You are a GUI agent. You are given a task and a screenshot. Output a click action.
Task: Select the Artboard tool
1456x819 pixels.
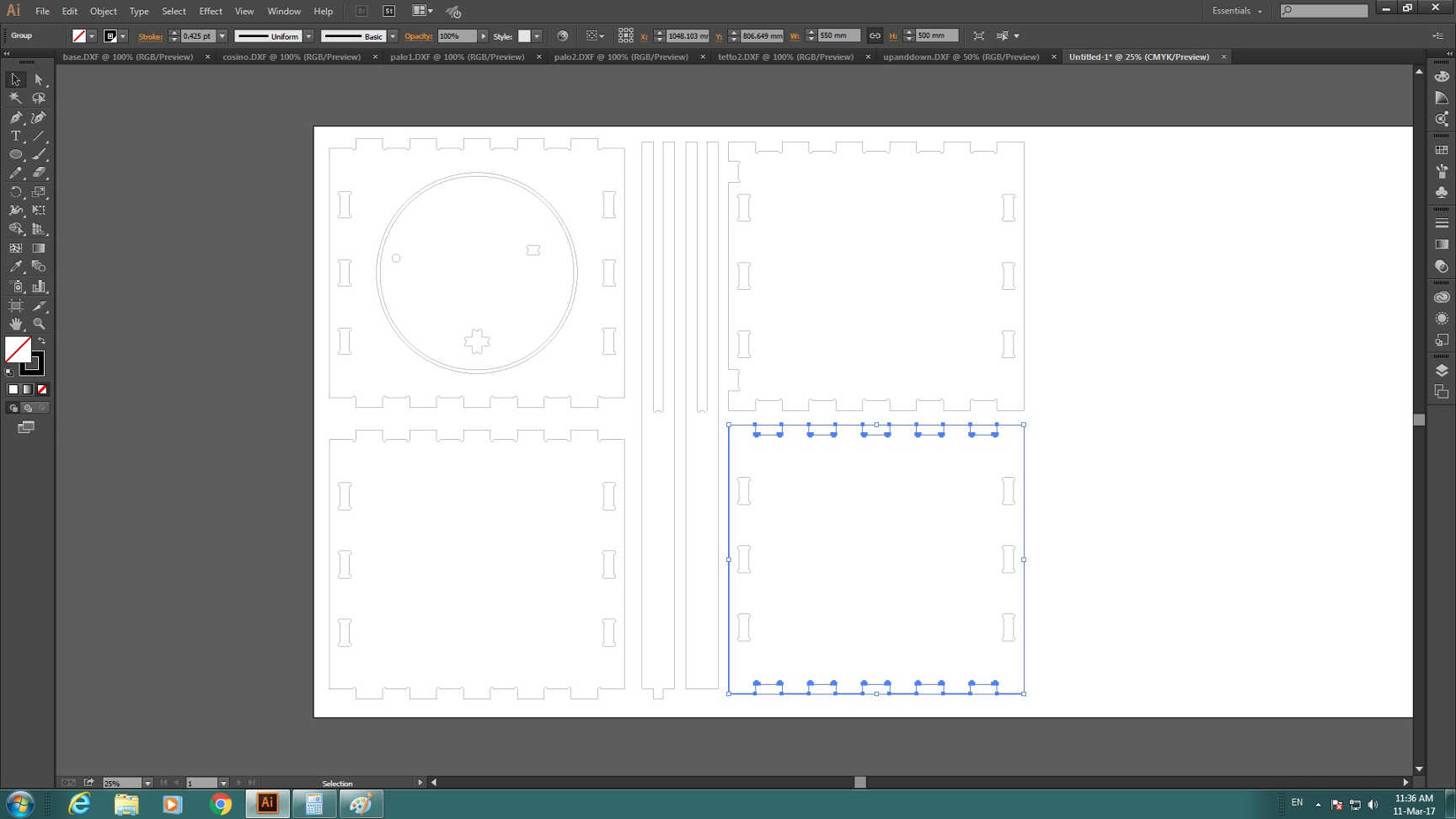click(15, 305)
